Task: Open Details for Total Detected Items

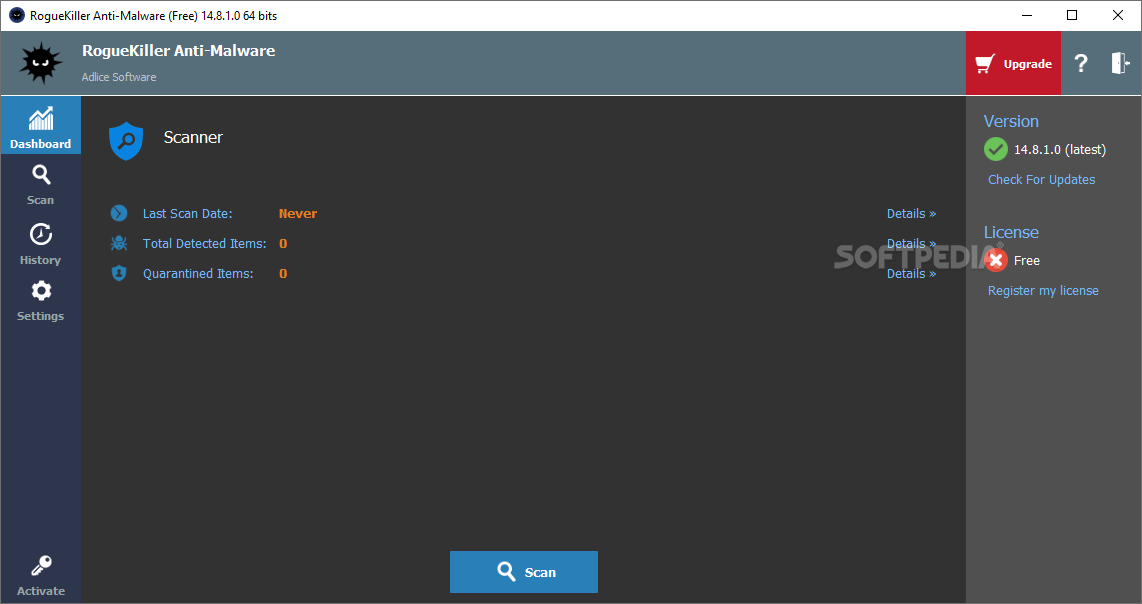Action: pyautogui.click(x=911, y=243)
